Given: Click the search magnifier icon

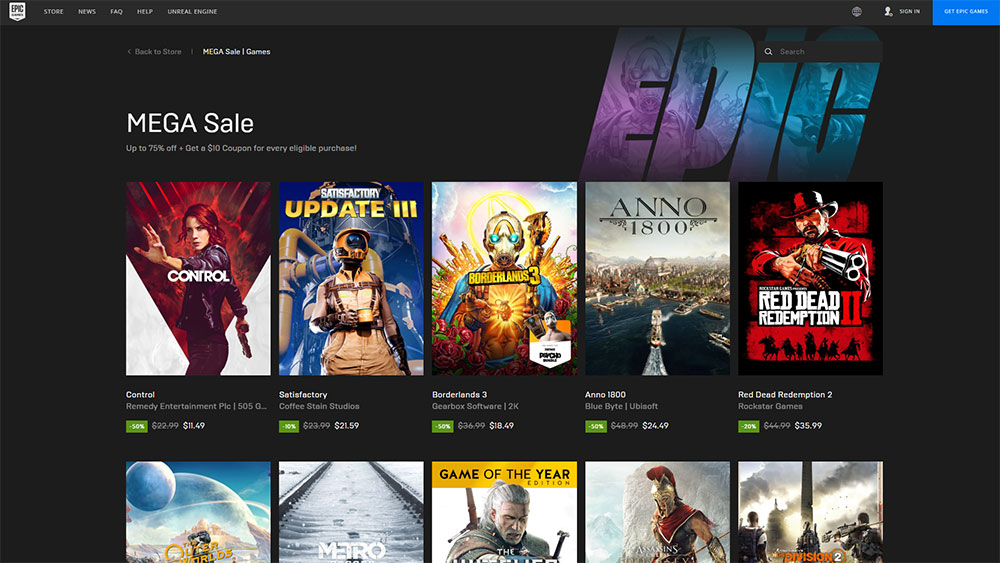Looking at the screenshot, I should point(768,52).
